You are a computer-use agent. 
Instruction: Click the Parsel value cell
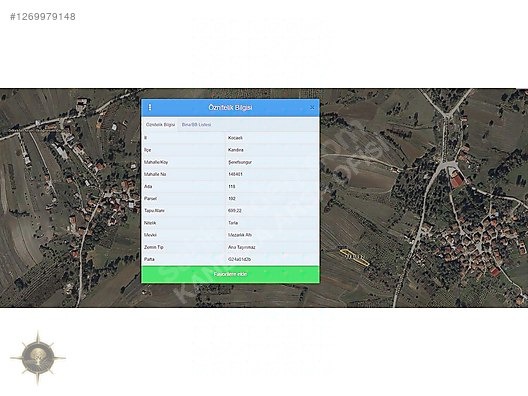coord(271,198)
